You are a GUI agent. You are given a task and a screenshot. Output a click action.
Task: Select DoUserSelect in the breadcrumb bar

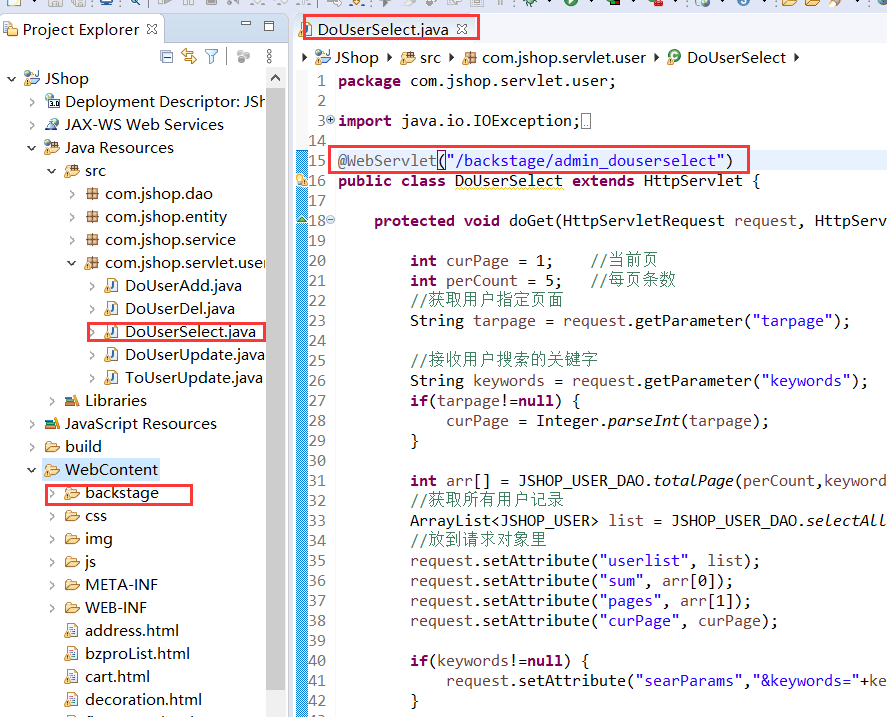point(737,57)
